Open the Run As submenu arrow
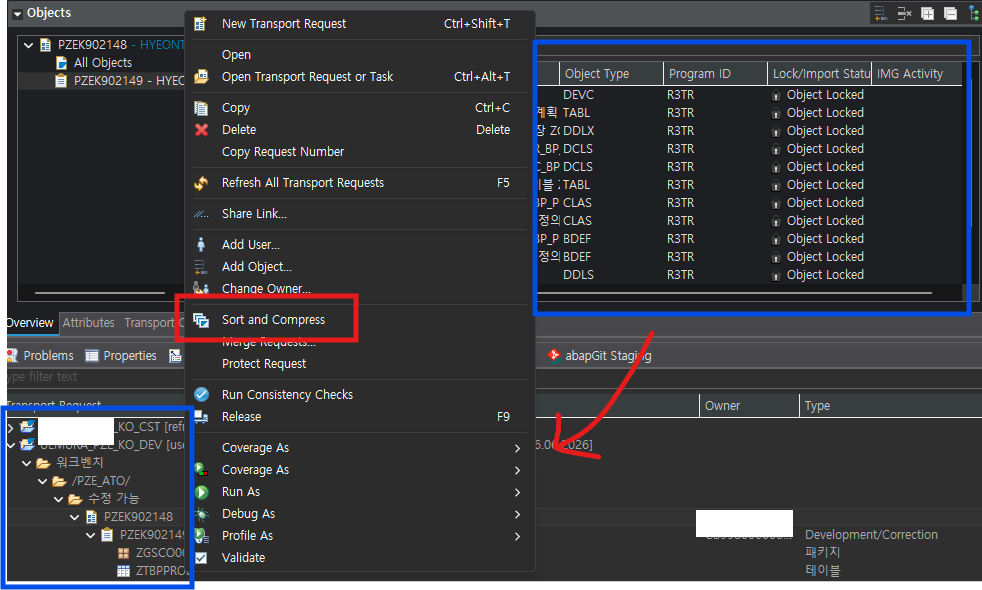 click(517, 492)
